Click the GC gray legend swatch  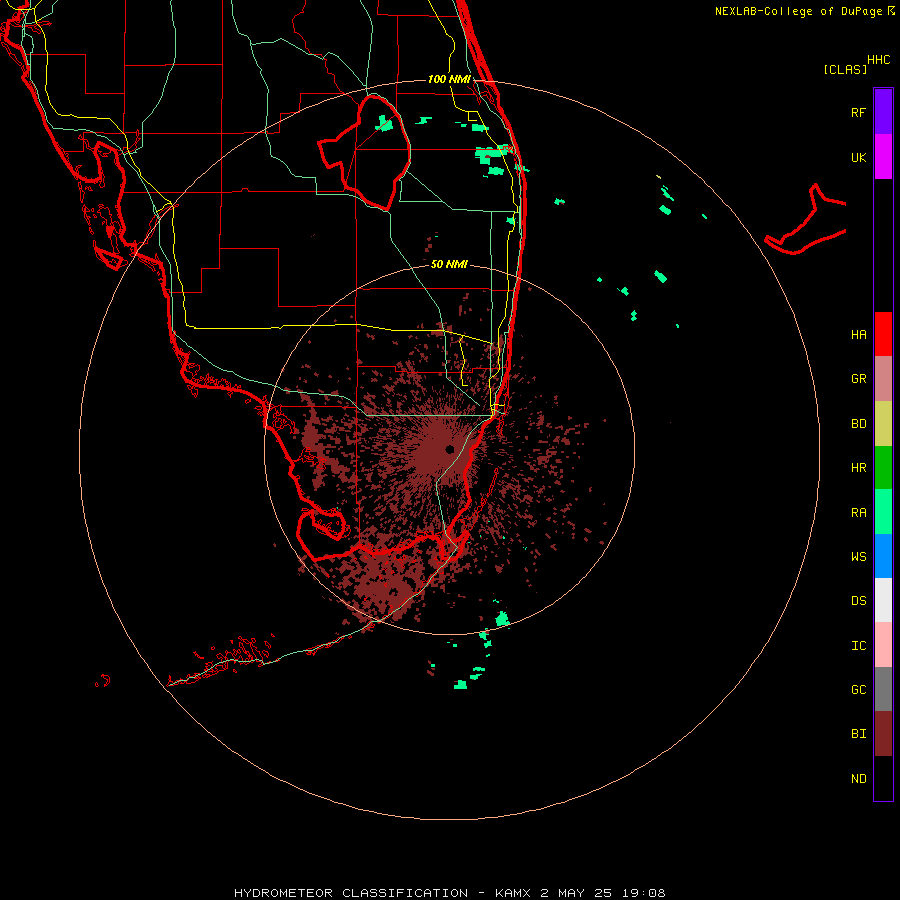point(883,689)
